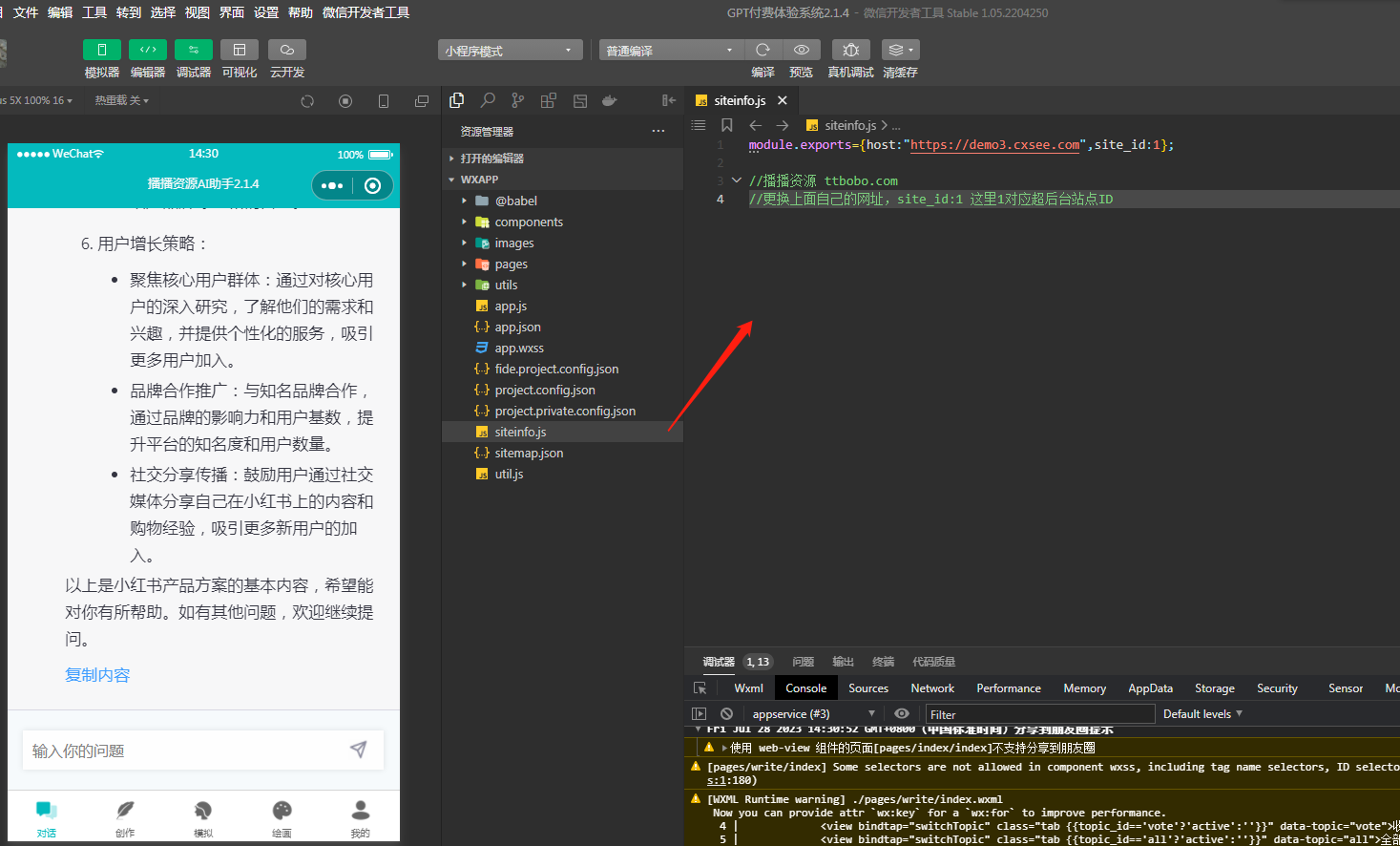Open the 普通编译 compile mode dropdown

coord(672,51)
